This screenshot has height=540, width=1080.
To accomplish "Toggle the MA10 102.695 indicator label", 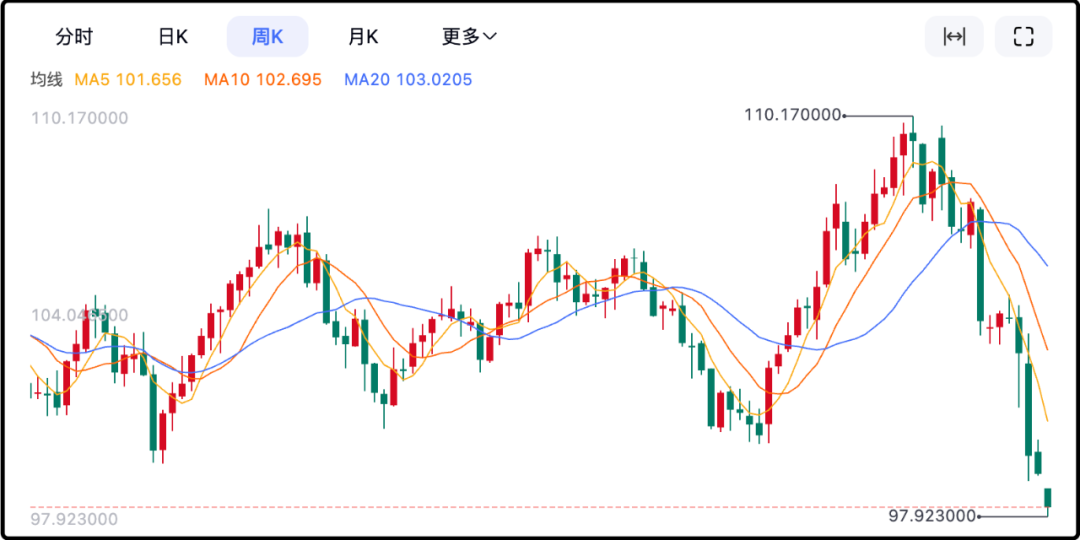I will tap(263, 79).
